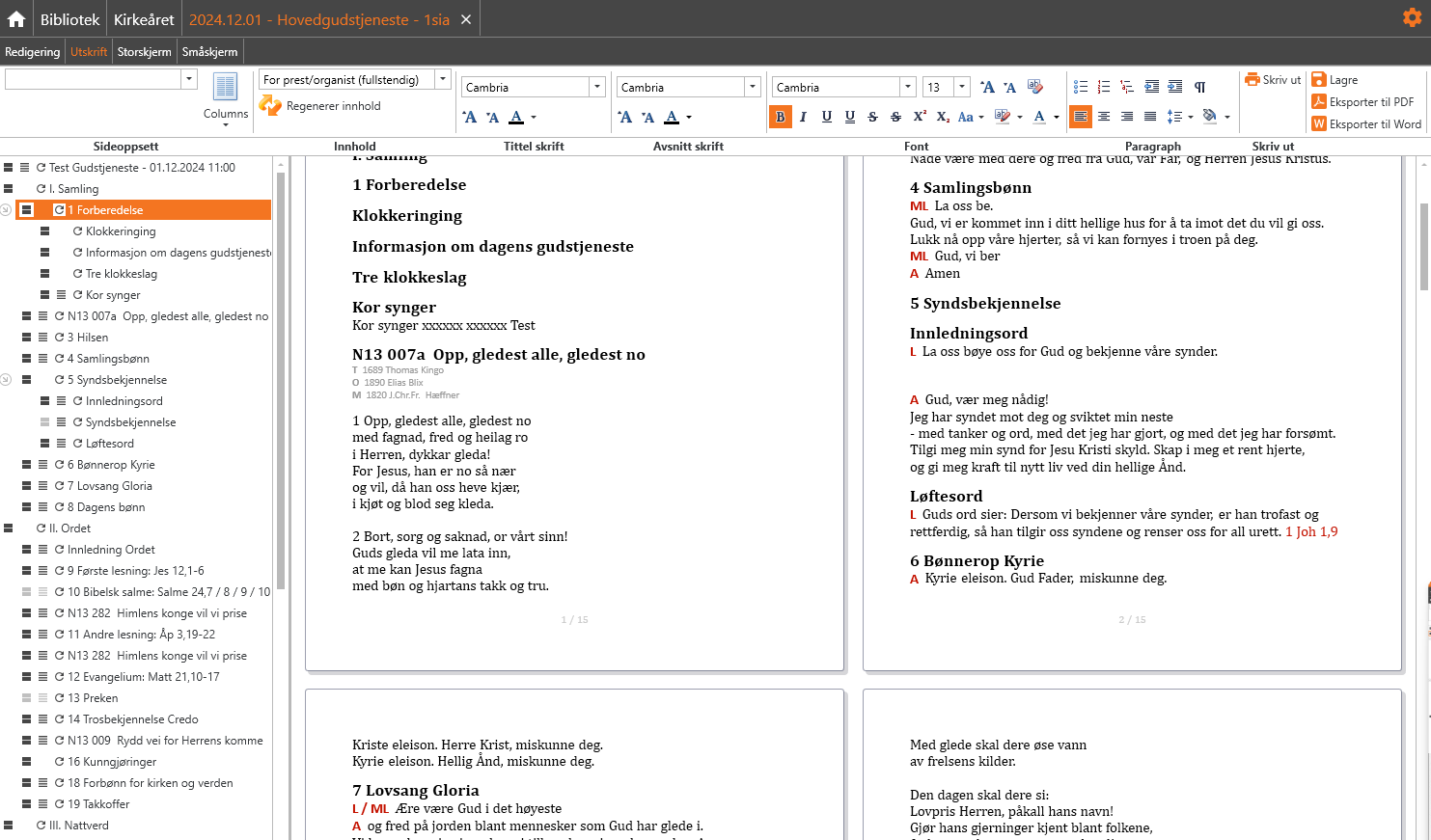This screenshot has width=1431, height=840.
Task: Shrink section font size in Avsnitt skrift
Action: click(x=648, y=117)
